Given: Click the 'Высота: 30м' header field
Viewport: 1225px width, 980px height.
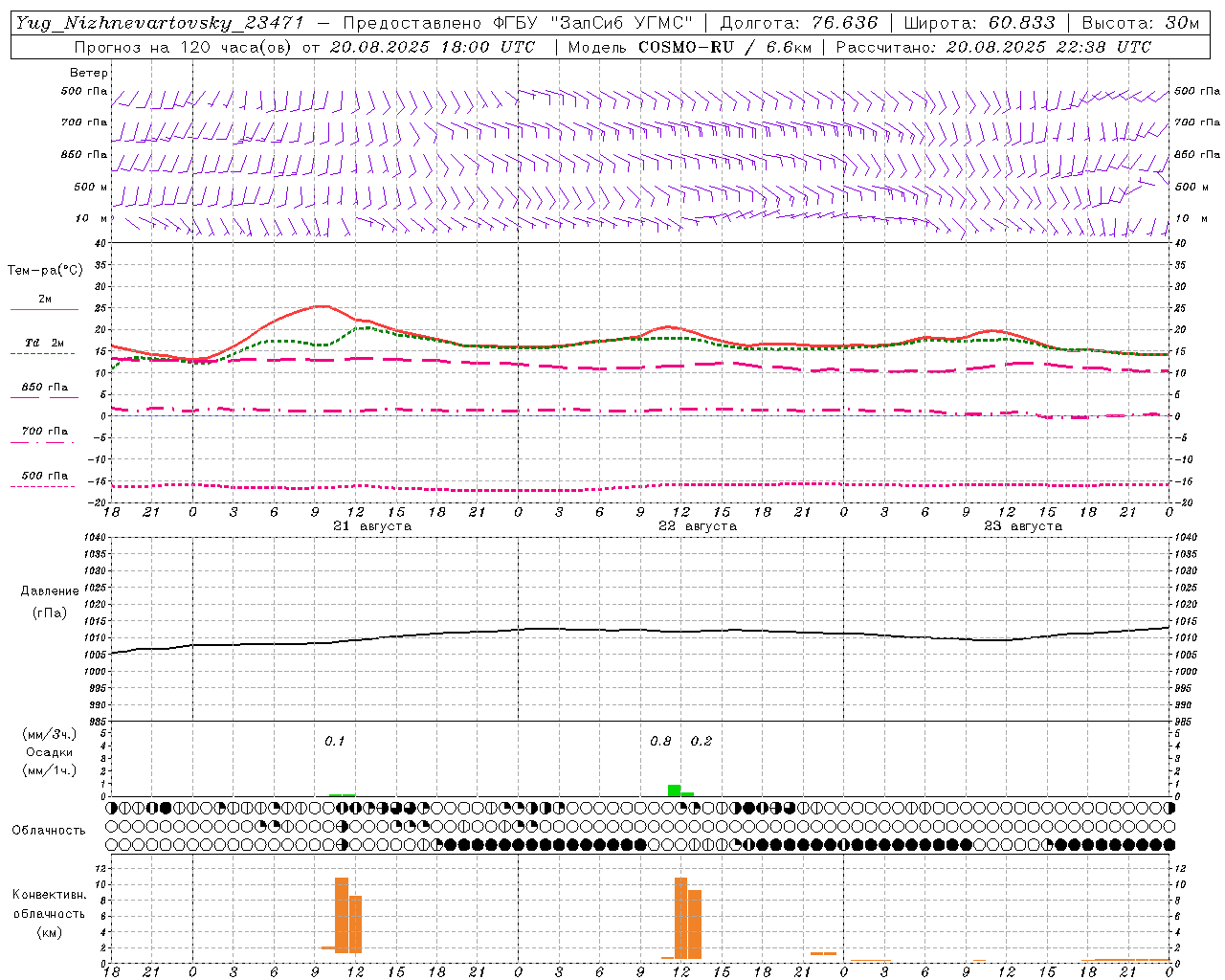Looking at the screenshot, I should coord(1140,23).
